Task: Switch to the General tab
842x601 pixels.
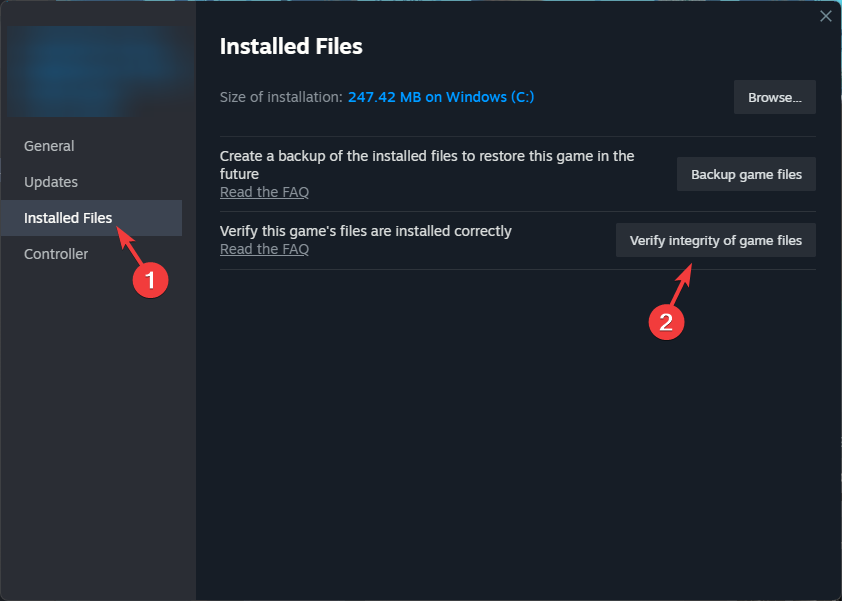Action: point(49,145)
